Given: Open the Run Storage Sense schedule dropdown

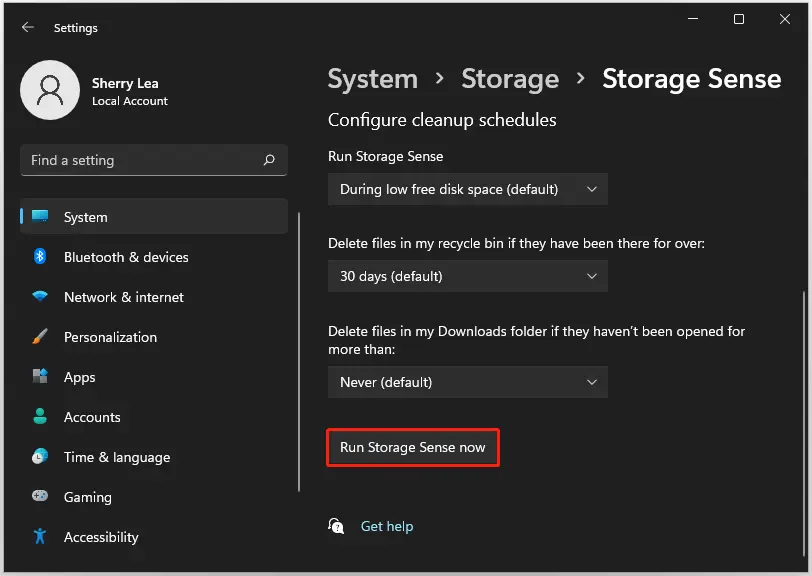Looking at the screenshot, I should 467,189.
